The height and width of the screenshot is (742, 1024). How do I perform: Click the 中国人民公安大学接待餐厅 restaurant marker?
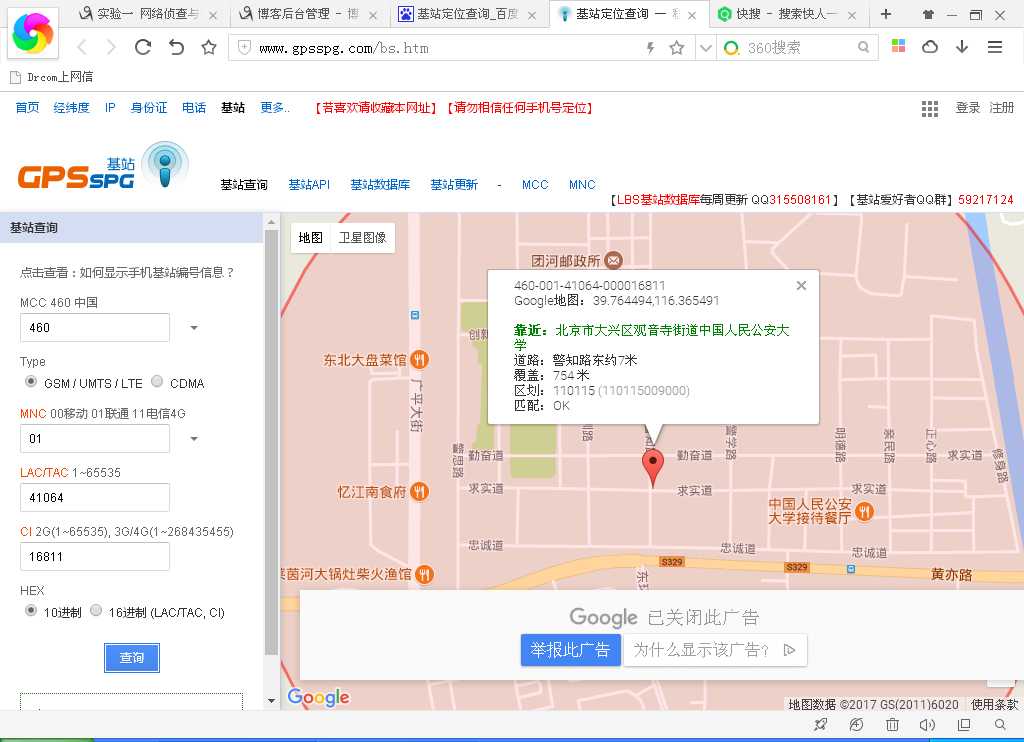coord(864,511)
